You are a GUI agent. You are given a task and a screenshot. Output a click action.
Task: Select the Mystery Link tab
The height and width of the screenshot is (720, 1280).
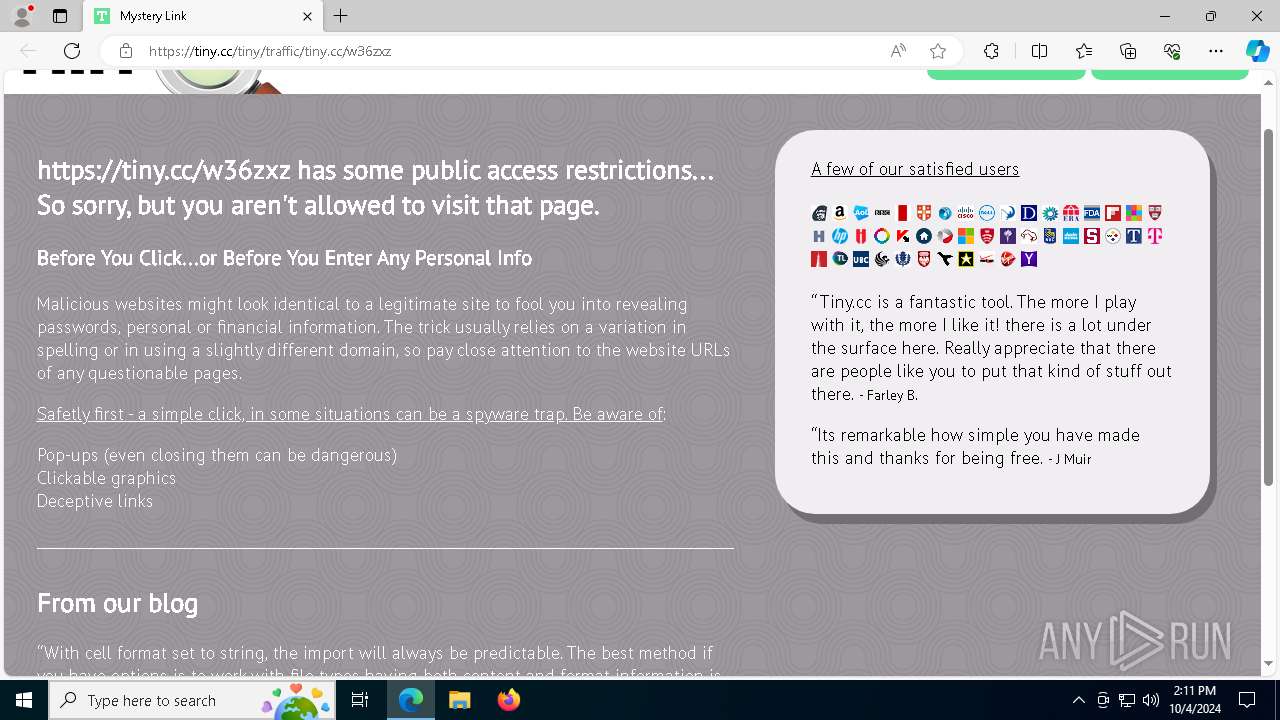[x=203, y=16]
